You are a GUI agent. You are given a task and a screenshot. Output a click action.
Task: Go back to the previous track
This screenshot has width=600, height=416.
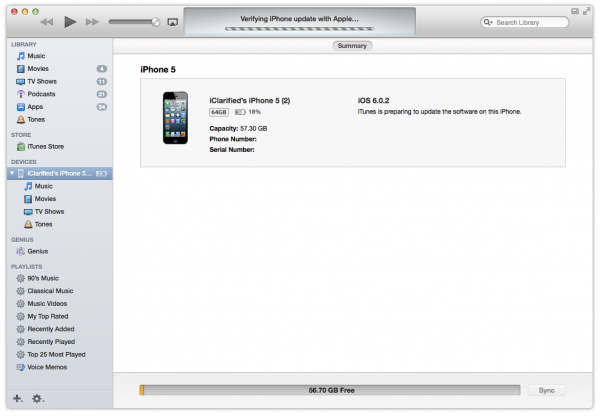(x=46, y=21)
